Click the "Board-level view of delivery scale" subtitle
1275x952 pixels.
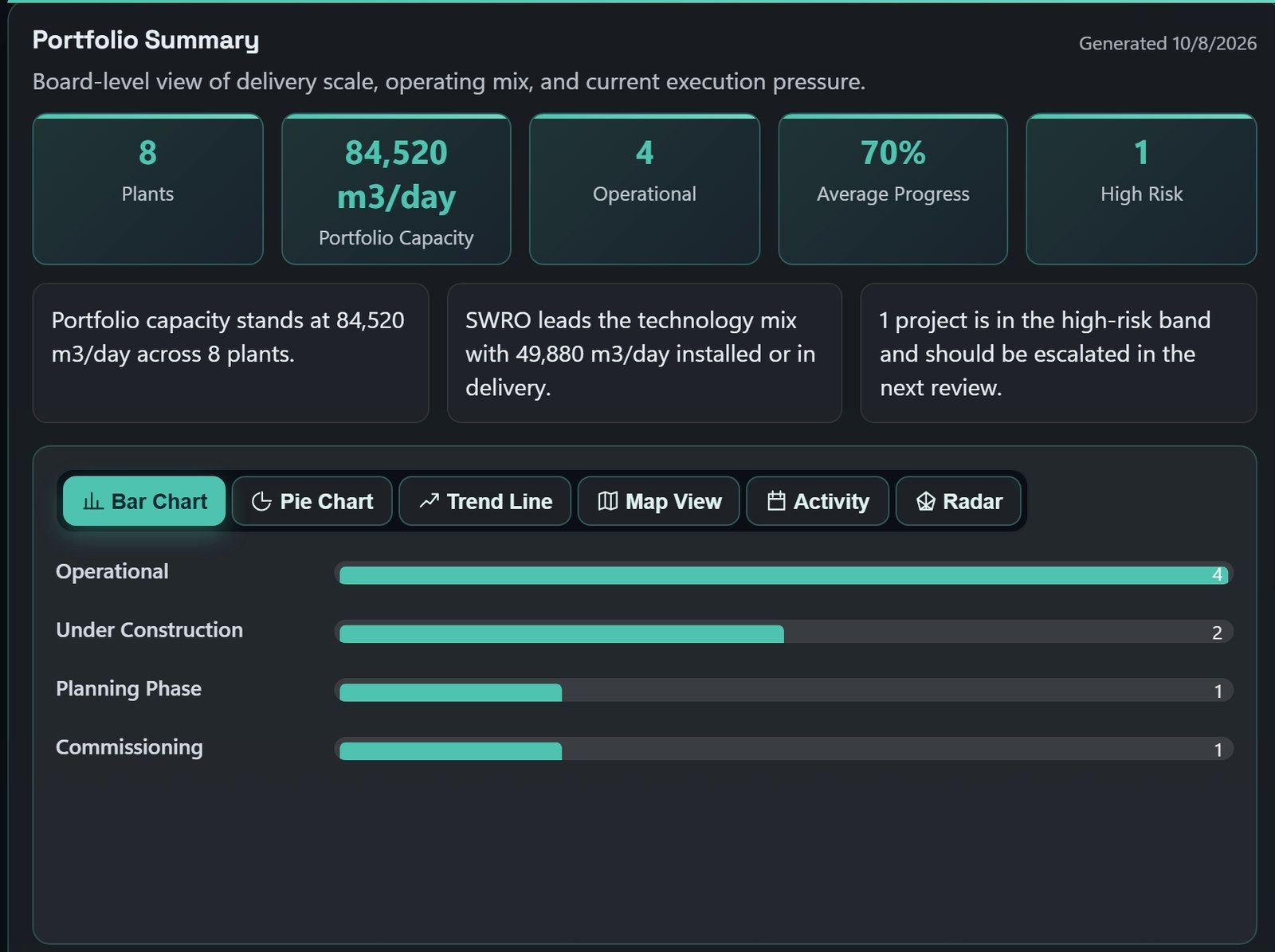[449, 81]
